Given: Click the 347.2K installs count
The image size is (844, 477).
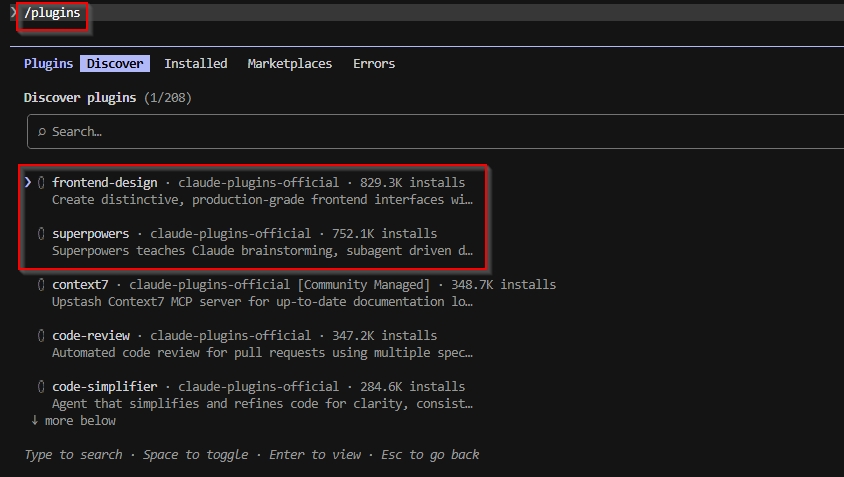Looking at the screenshot, I should pyautogui.click(x=384, y=335).
